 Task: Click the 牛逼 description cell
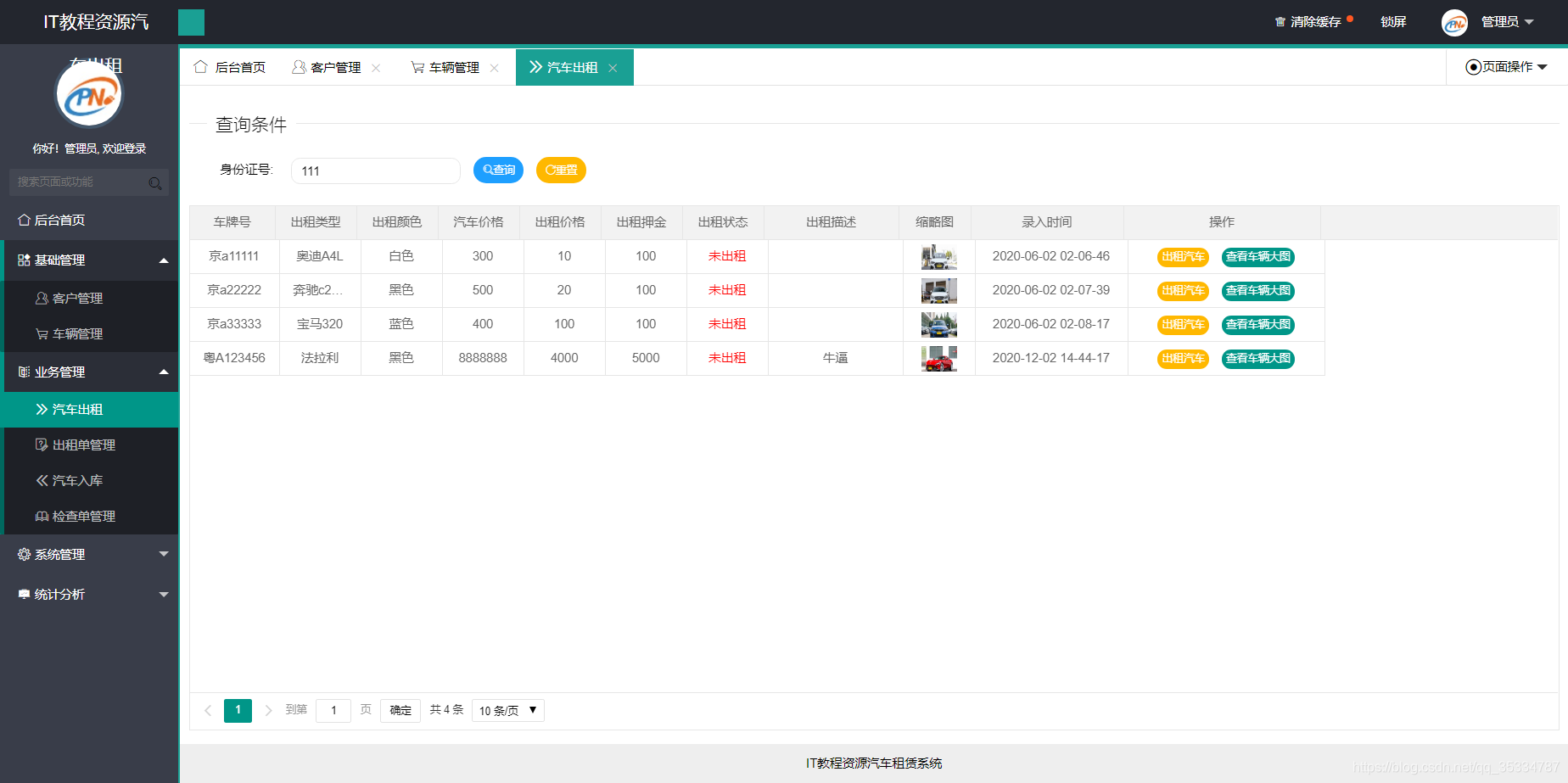(836, 357)
